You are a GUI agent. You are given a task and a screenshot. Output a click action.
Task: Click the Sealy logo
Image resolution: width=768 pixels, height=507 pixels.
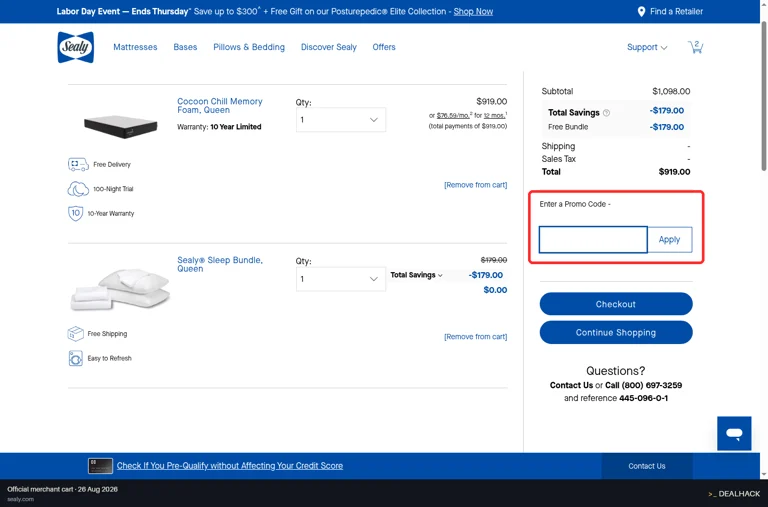(75, 47)
